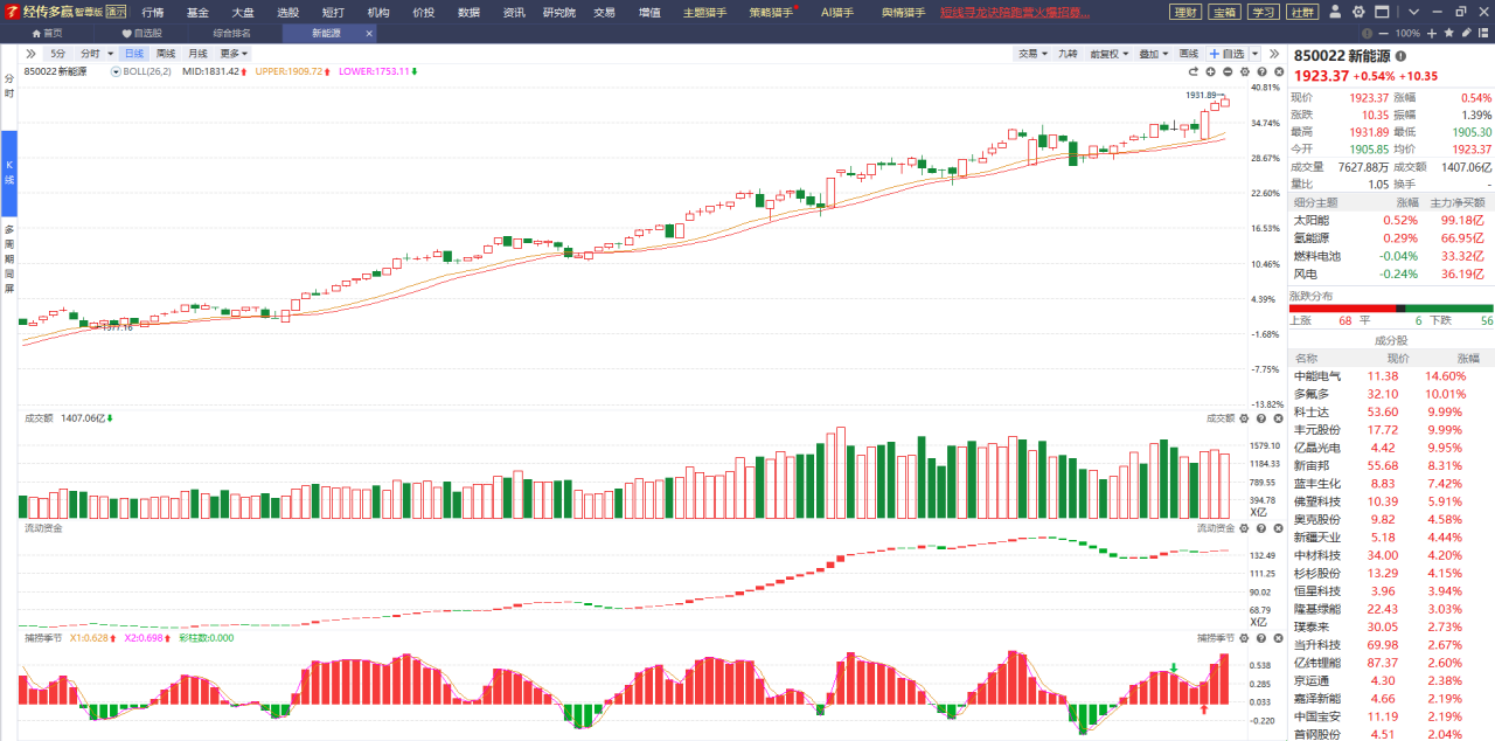Open settings gear of the 成交额 panel
Screen dimensions: 1495x741
coord(1244,419)
